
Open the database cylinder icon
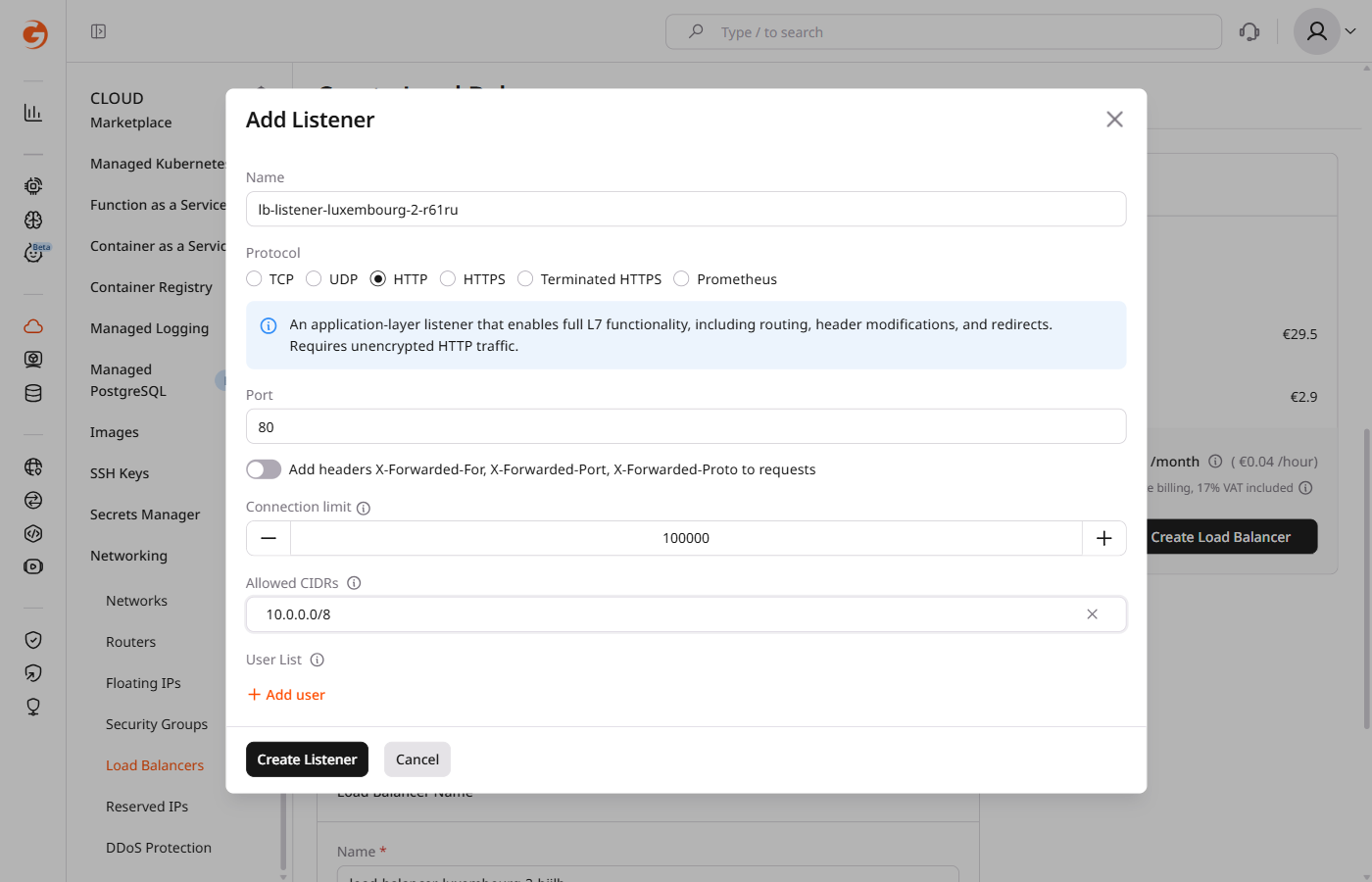tap(33, 393)
